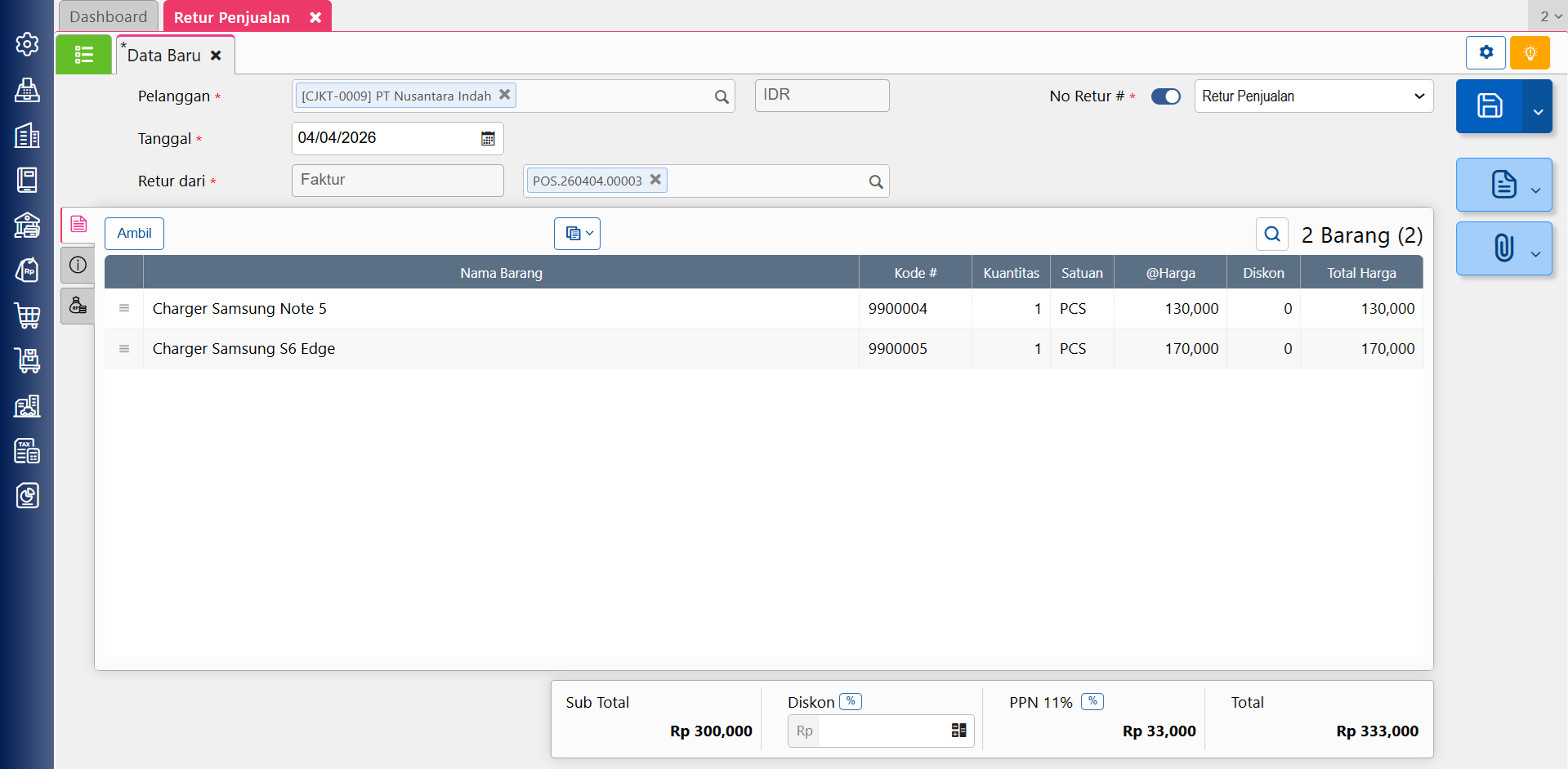Toggle PPN 11% percent option
This screenshot has width=1568, height=769.
click(x=1092, y=701)
